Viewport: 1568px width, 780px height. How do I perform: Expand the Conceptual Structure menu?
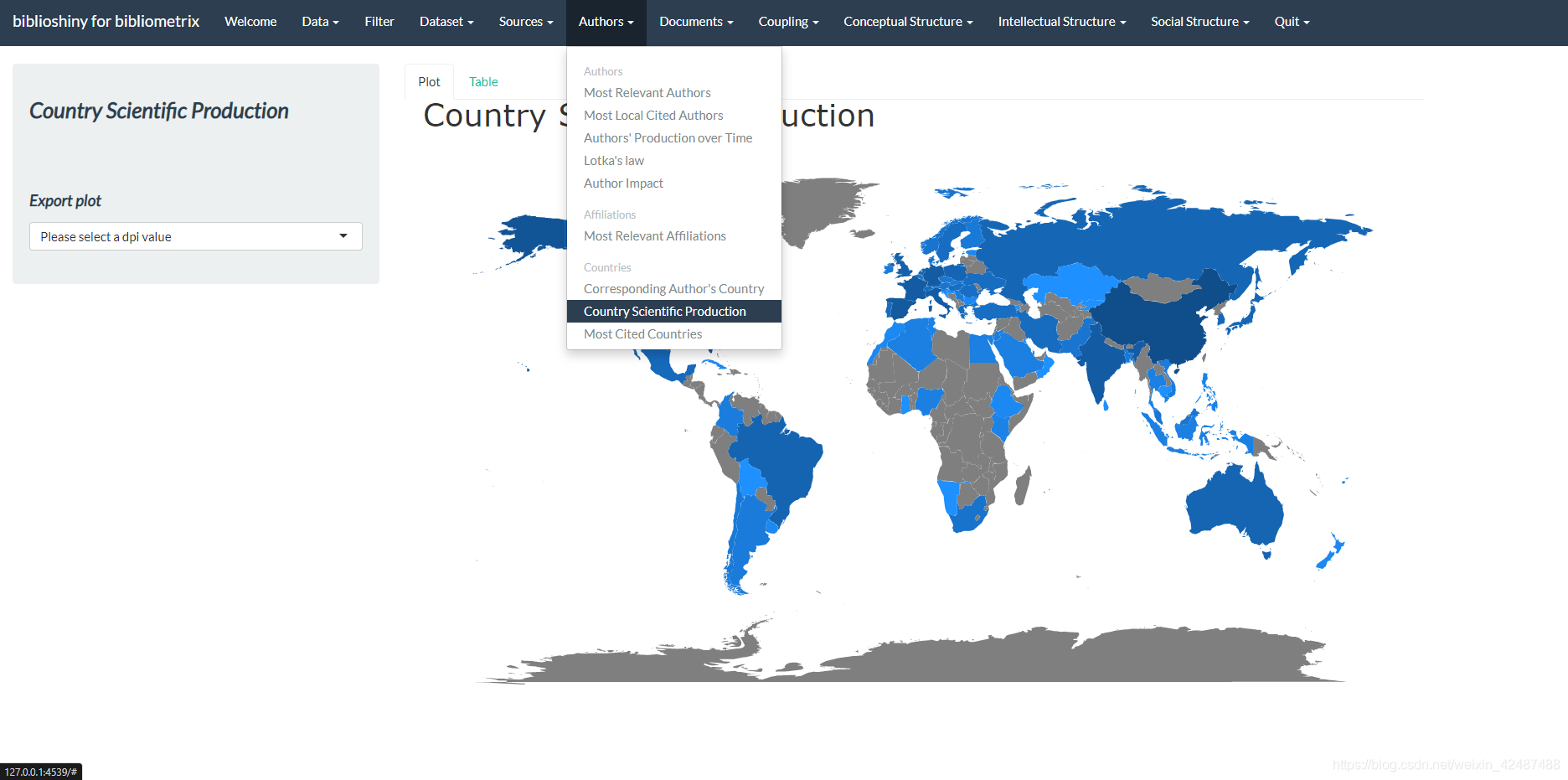[x=908, y=22]
